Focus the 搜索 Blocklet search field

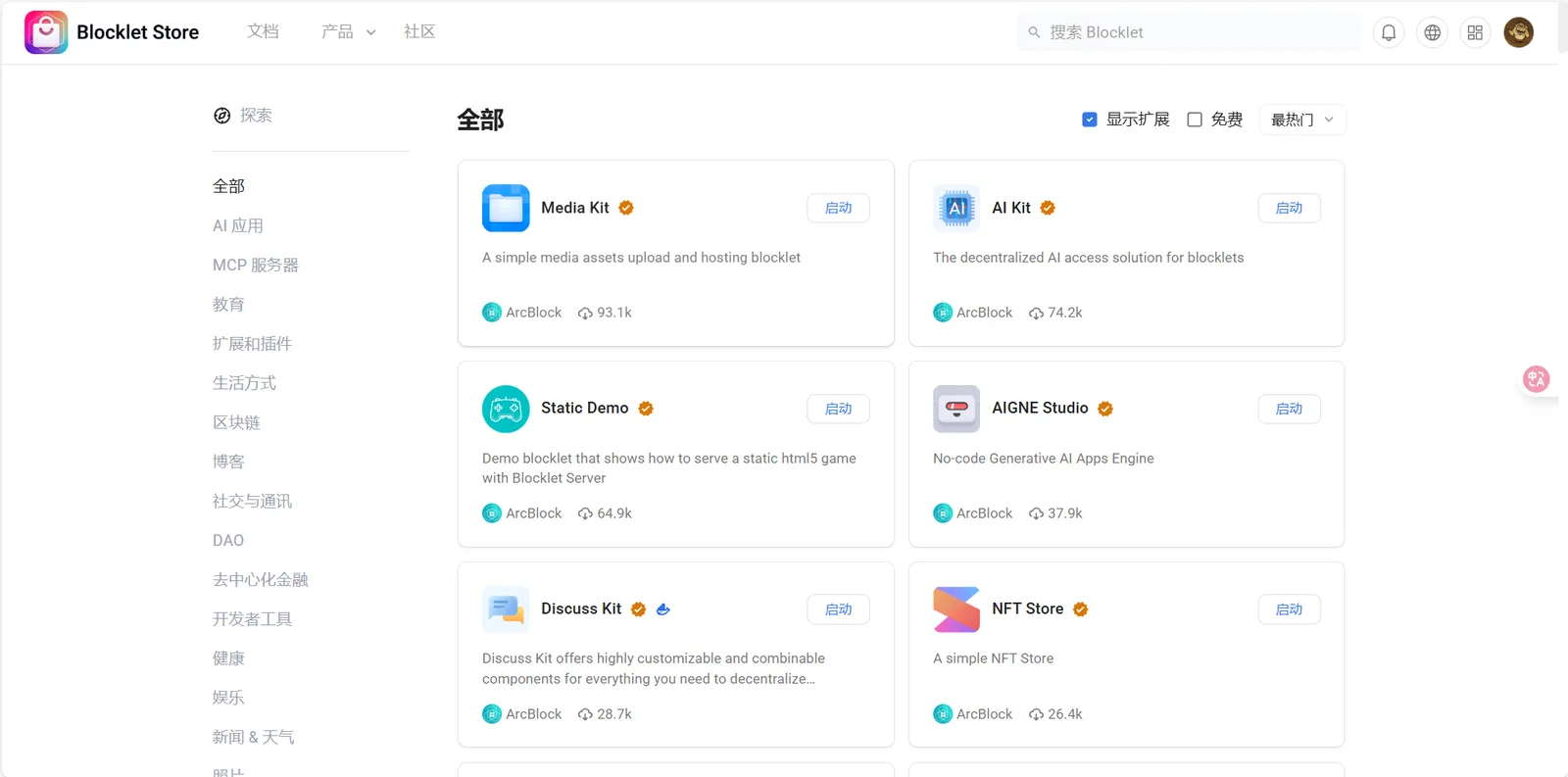pos(1189,32)
